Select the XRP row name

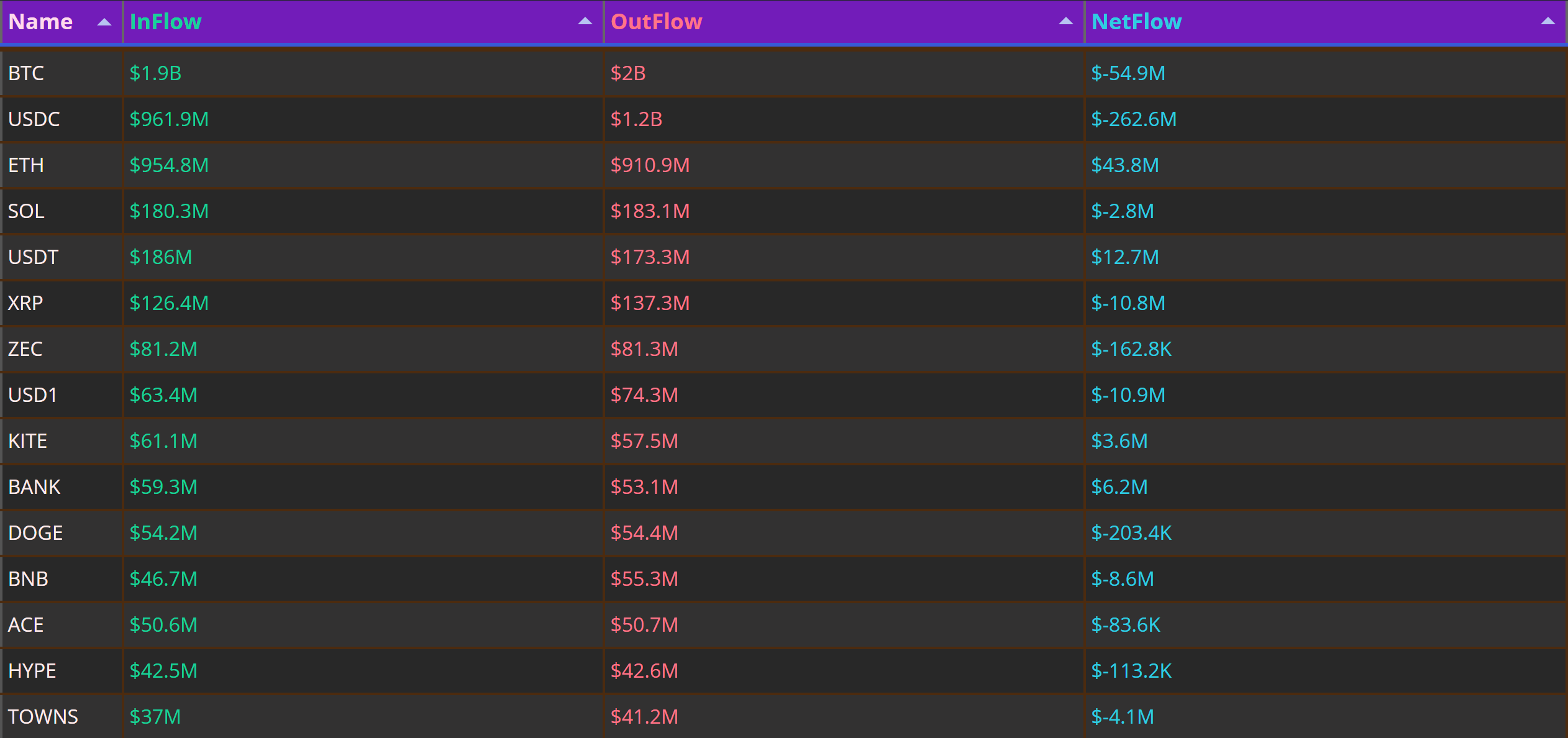pyautogui.click(x=25, y=303)
